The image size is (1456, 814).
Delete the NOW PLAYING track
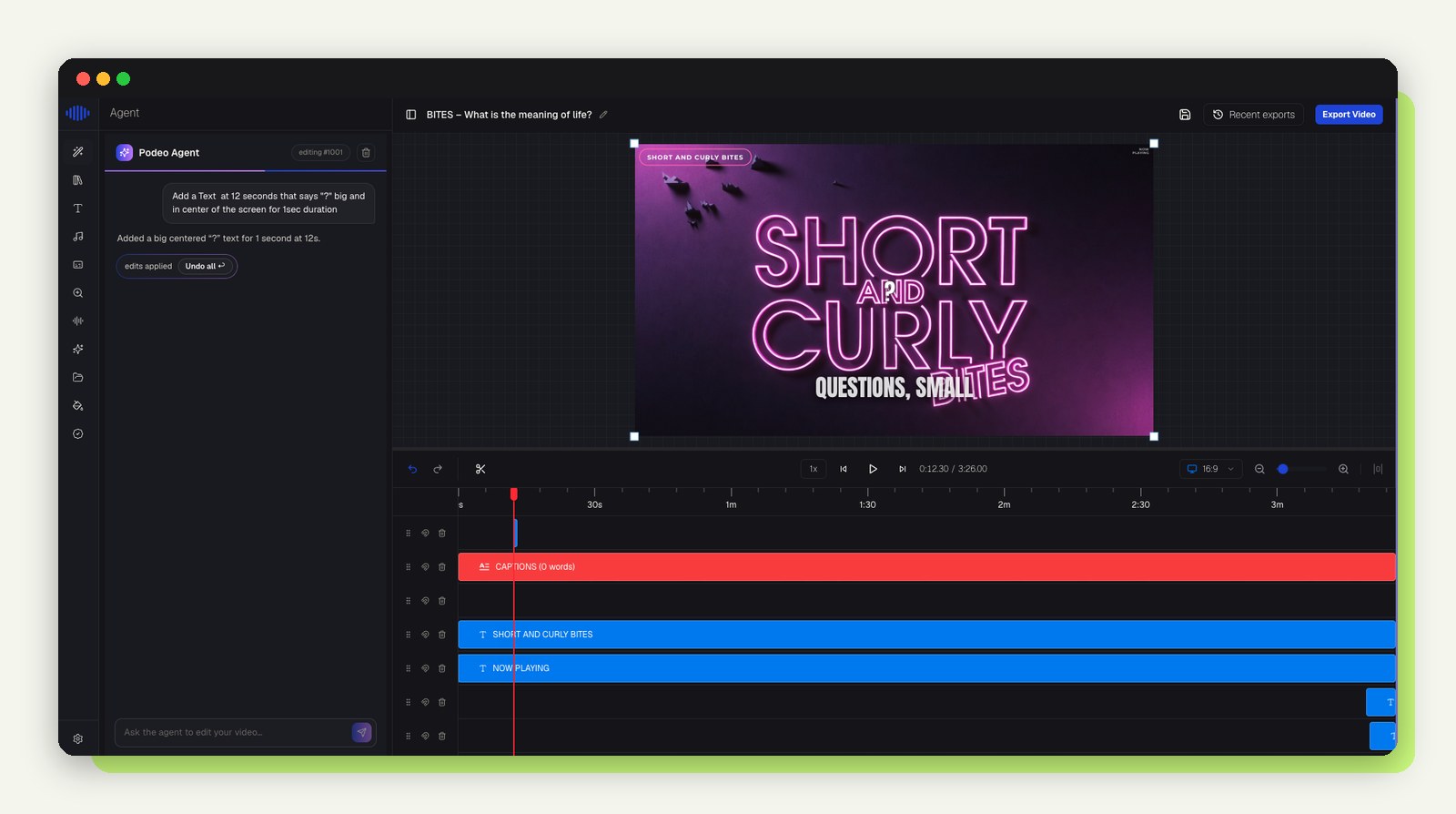pos(442,668)
